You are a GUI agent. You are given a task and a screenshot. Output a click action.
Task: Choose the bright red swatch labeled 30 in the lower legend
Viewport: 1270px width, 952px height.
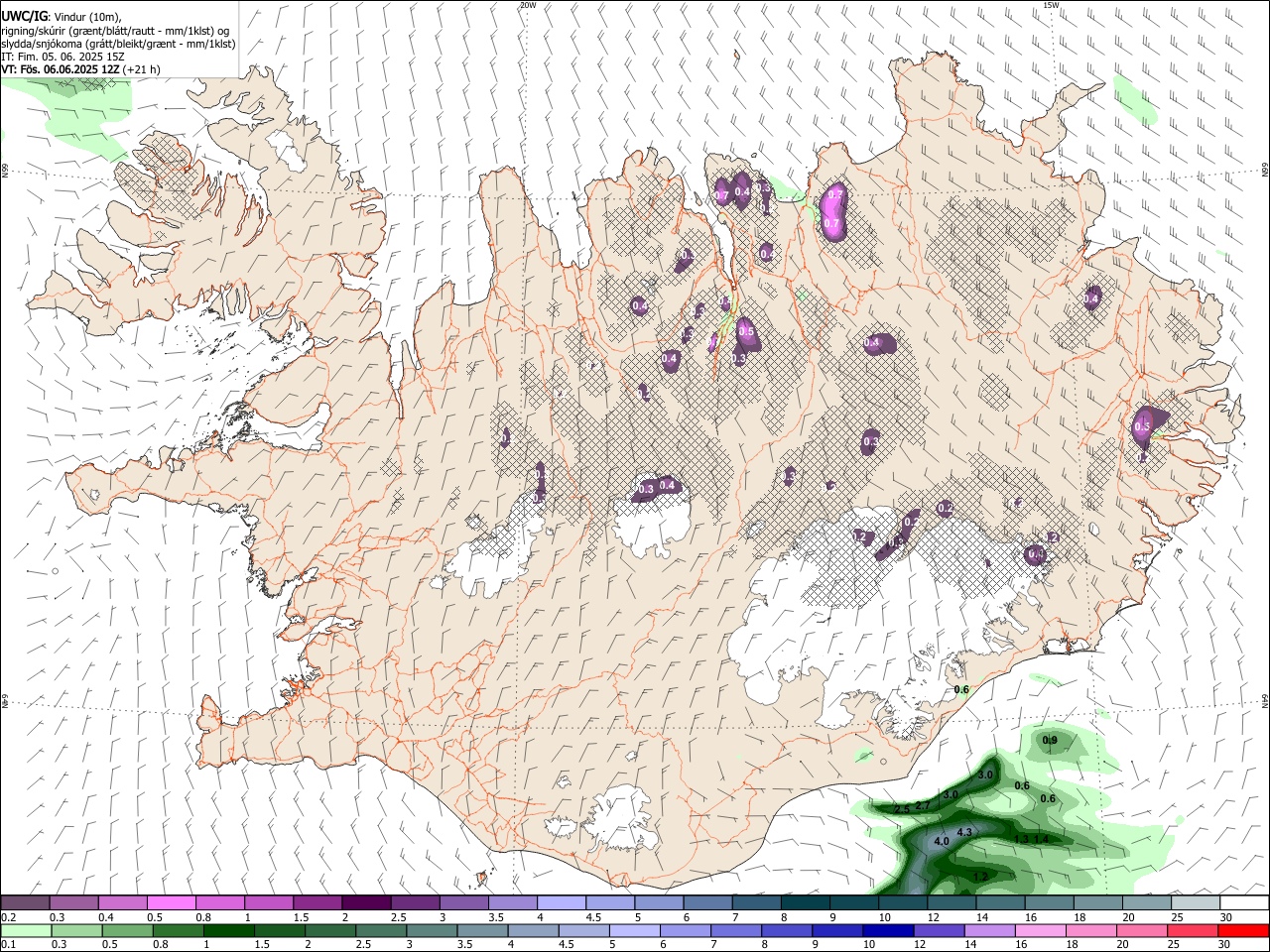pyautogui.click(x=1243, y=930)
